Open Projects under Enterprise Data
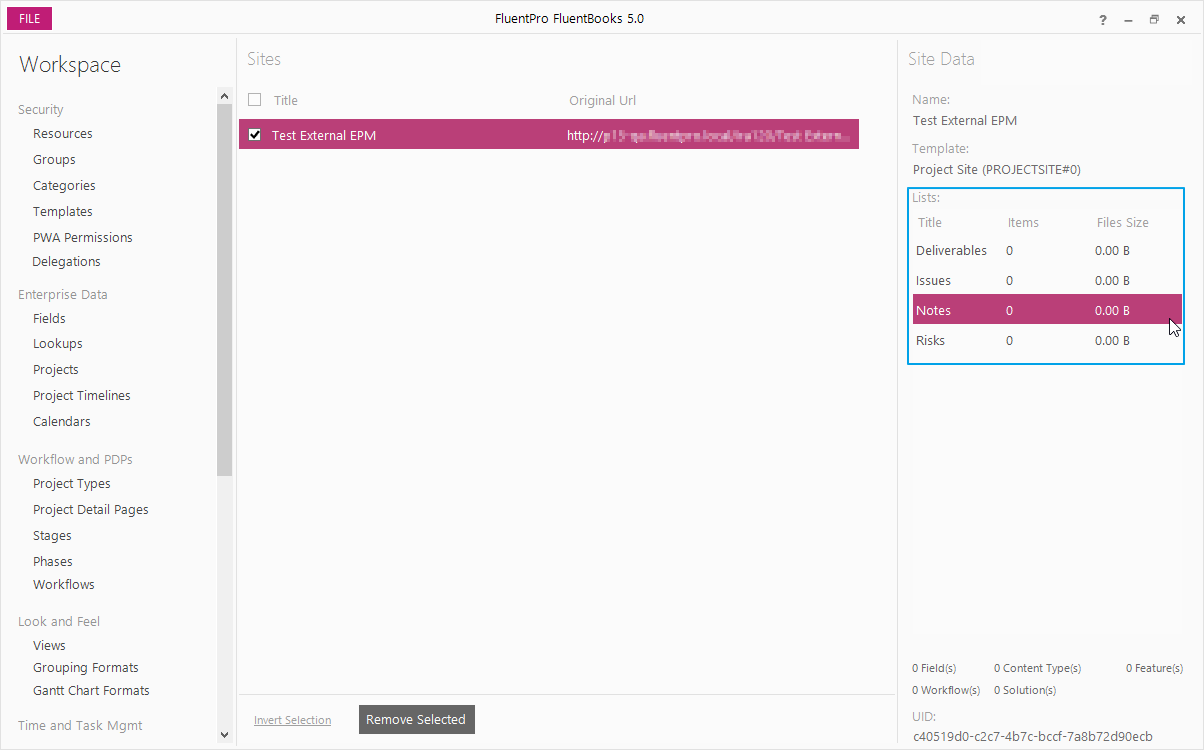Viewport: 1204px width, 750px height. click(x=55, y=370)
